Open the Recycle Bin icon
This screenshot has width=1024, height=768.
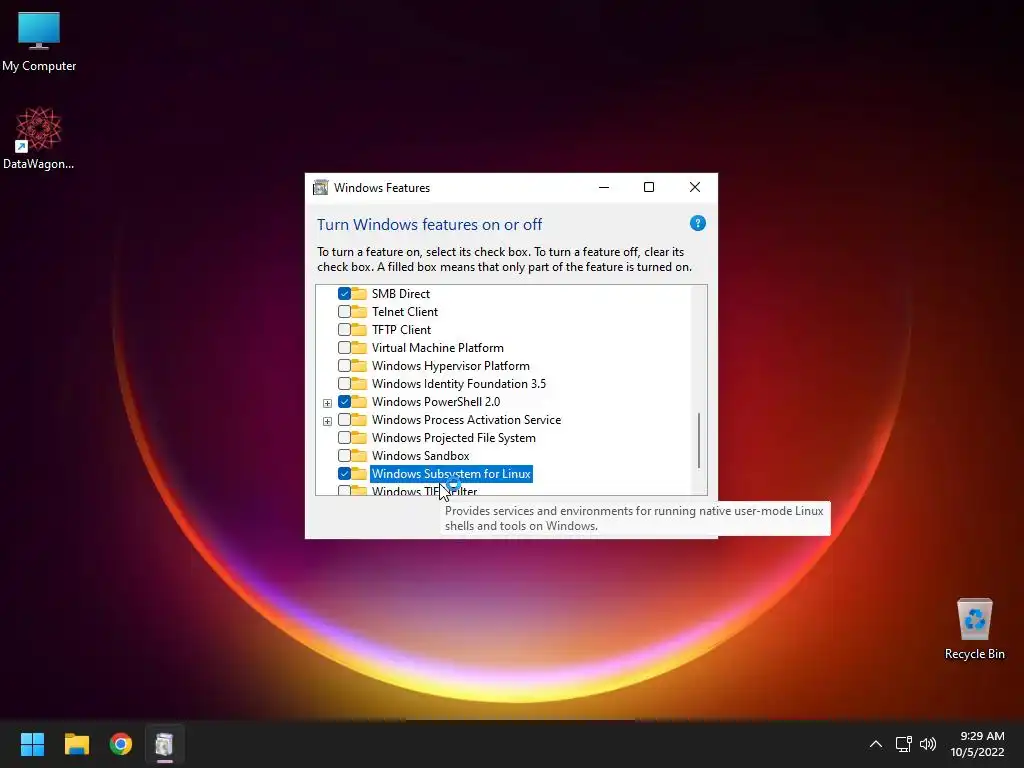[x=974, y=629]
